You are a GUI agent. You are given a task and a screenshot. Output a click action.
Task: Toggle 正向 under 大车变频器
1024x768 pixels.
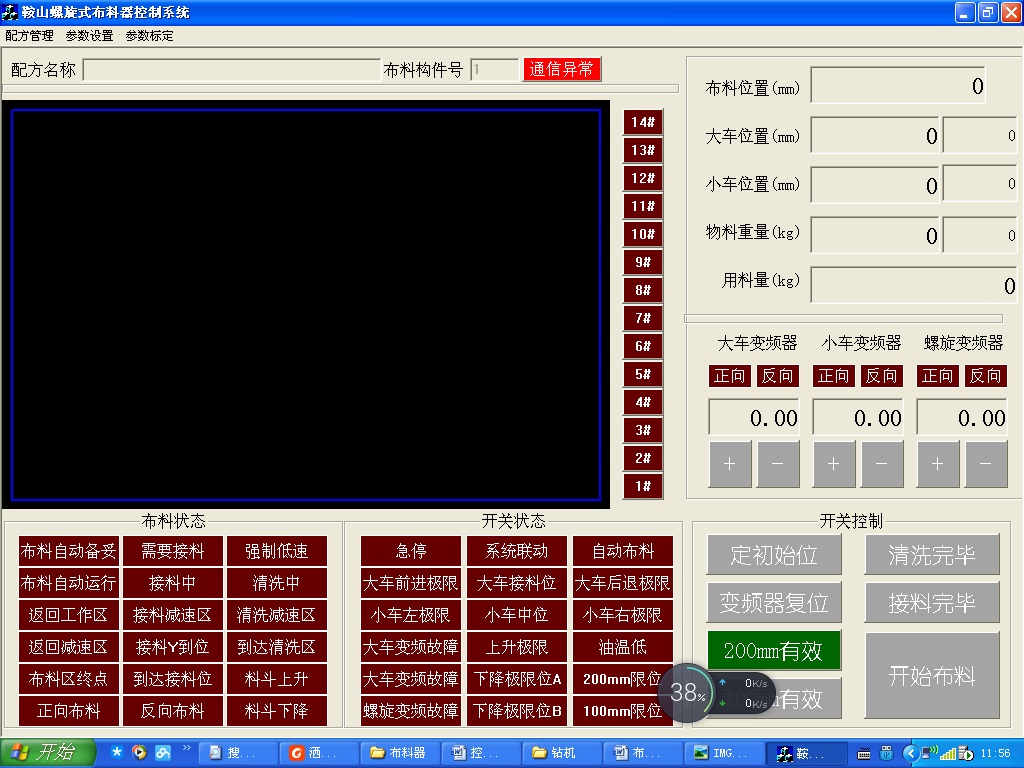729,376
